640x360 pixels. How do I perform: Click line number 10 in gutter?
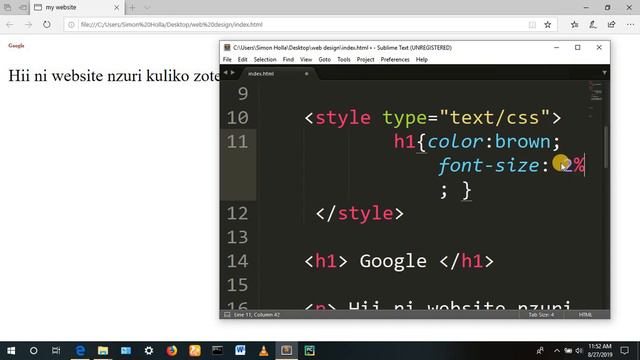pos(238,118)
